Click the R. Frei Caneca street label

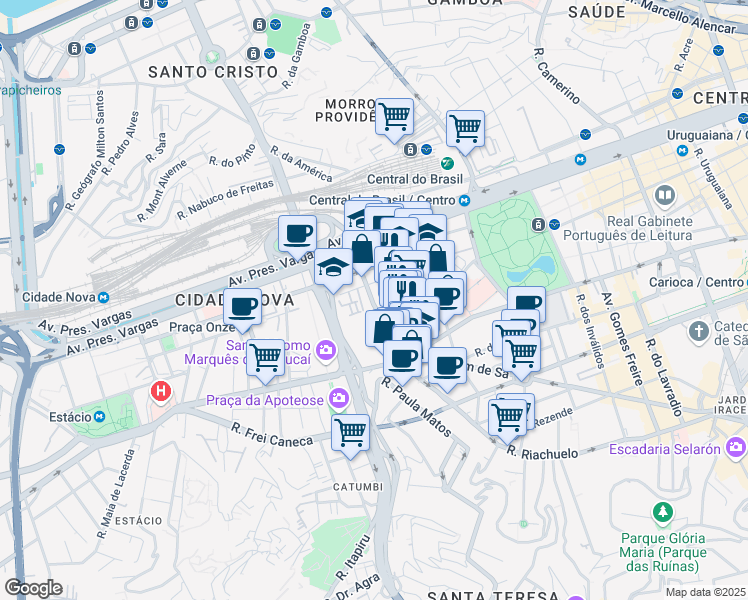click(272, 435)
